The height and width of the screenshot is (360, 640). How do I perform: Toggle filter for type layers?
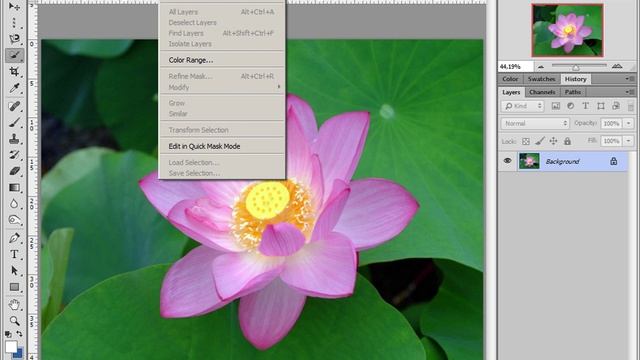click(585, 106)
